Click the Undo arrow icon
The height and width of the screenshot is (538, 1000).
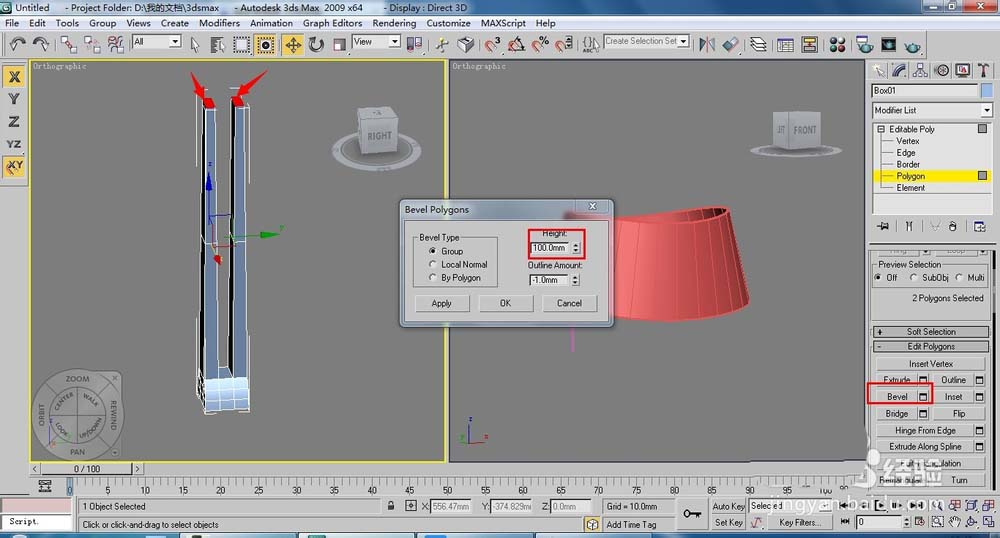[x=17, y=44]
